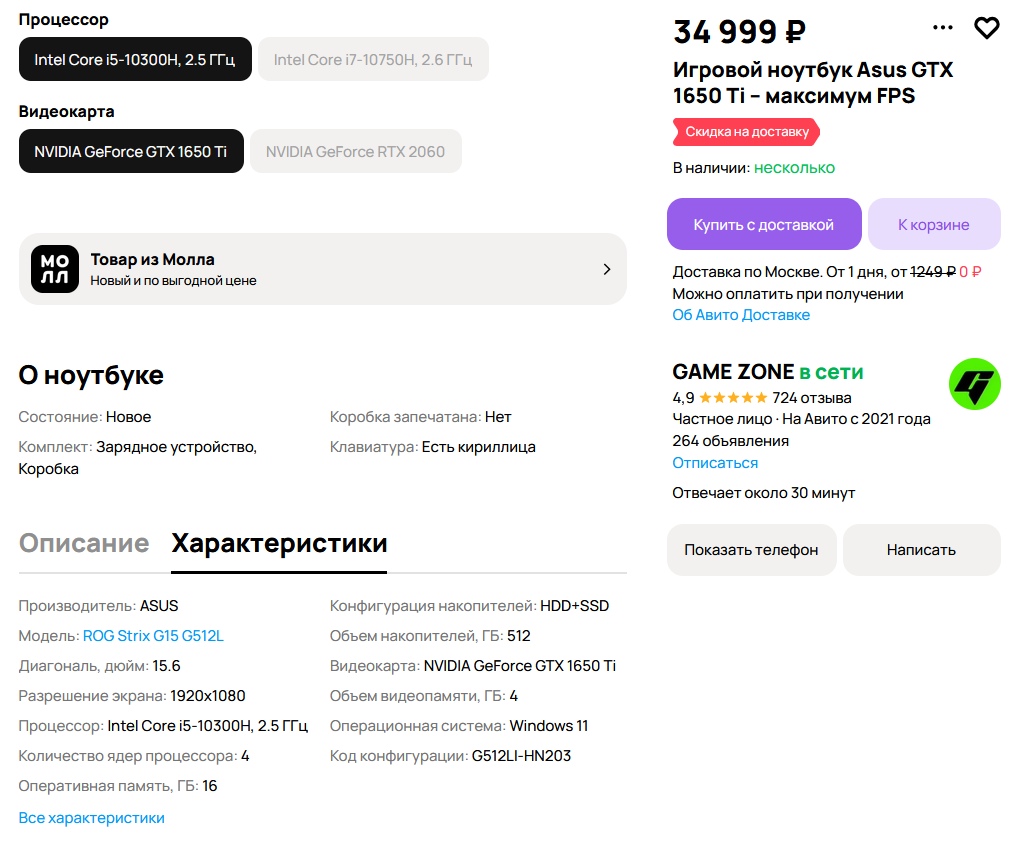Open the three-dots more options menu
This screenshot has height=866, width=1023.
click(942, 28)
